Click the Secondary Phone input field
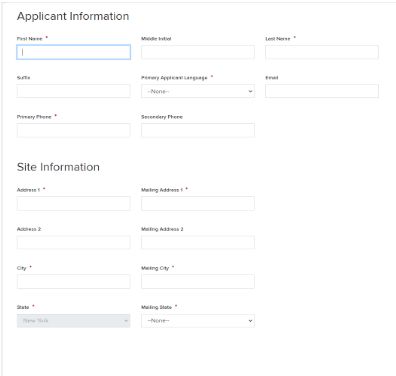This screenshot has height=376, width=396. [x=198, y=130]
